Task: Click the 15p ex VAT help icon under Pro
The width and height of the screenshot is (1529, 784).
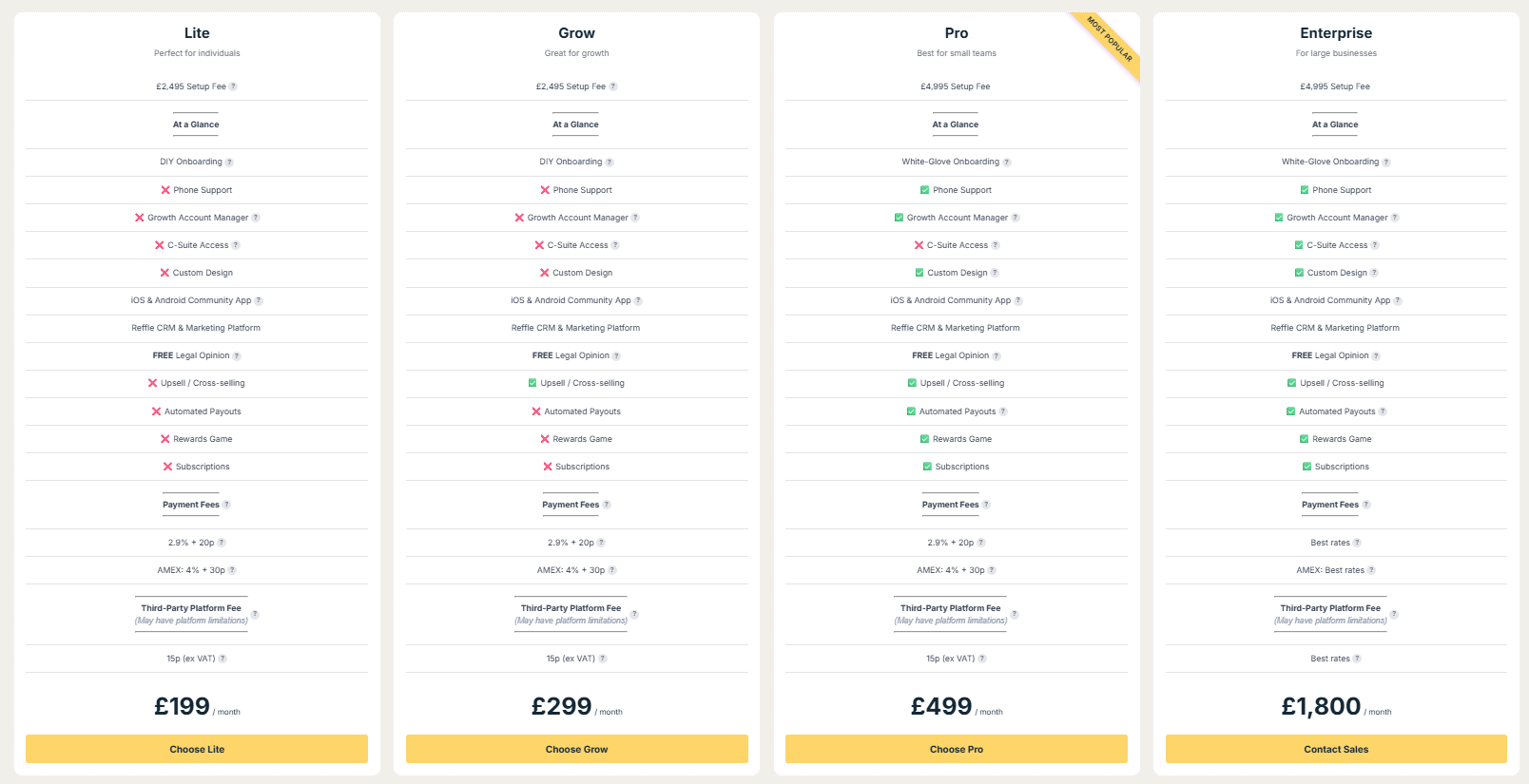Action: tap(981, 658)
